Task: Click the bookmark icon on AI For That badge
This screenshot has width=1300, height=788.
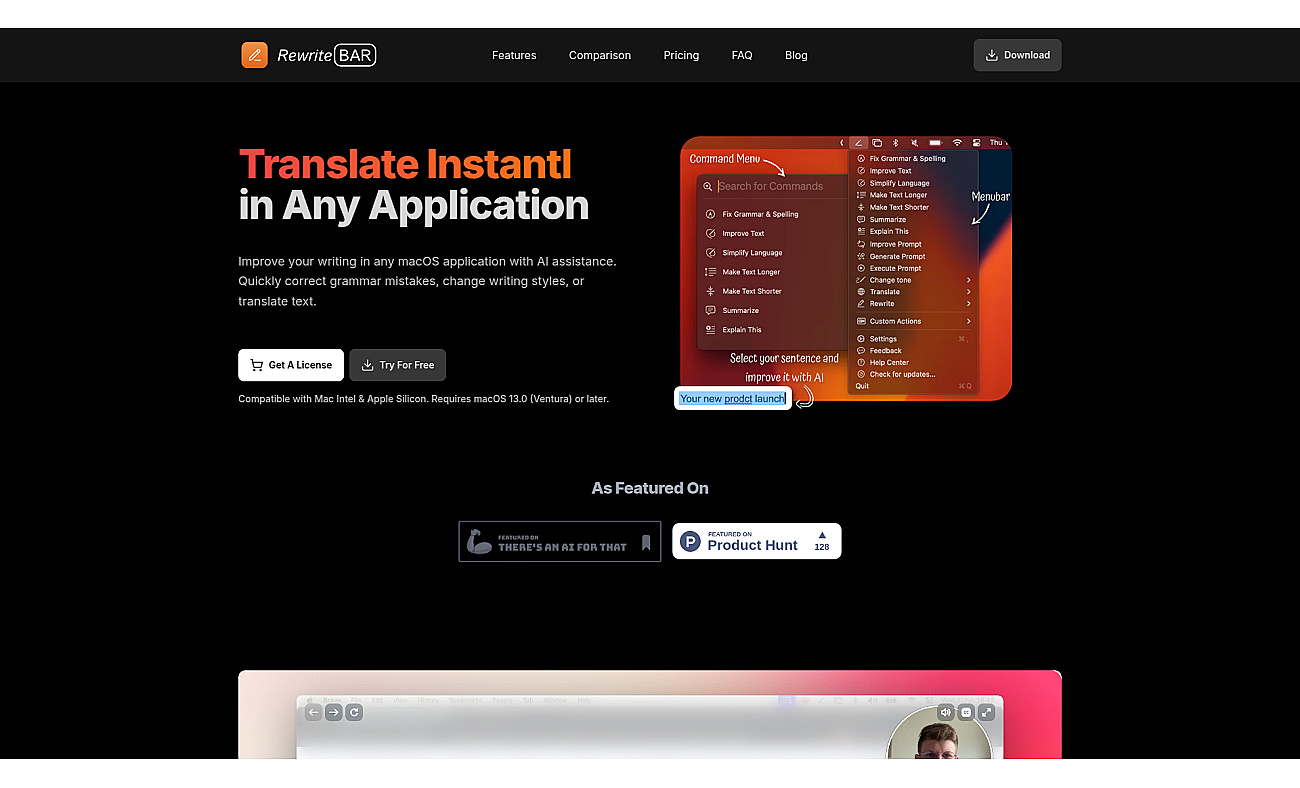Action: [646, 543]
